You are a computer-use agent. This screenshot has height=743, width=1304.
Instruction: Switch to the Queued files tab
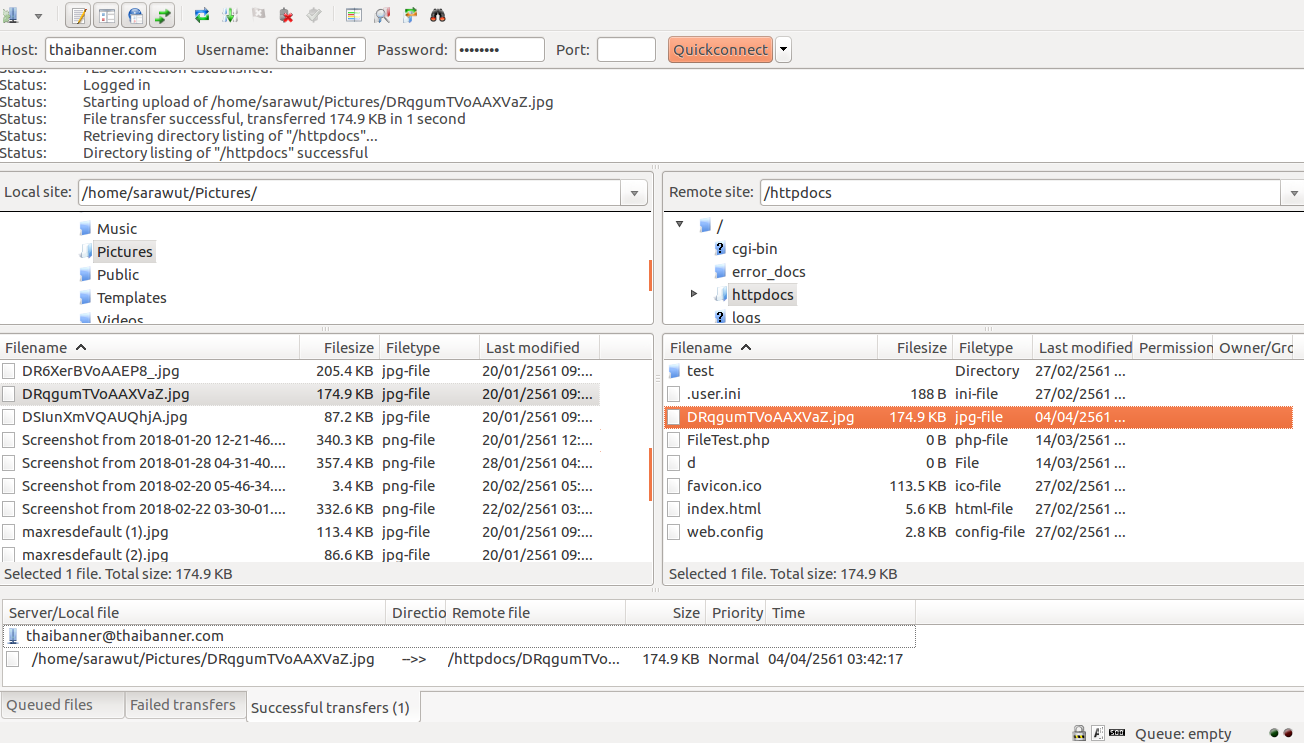(x=50, y=705)
